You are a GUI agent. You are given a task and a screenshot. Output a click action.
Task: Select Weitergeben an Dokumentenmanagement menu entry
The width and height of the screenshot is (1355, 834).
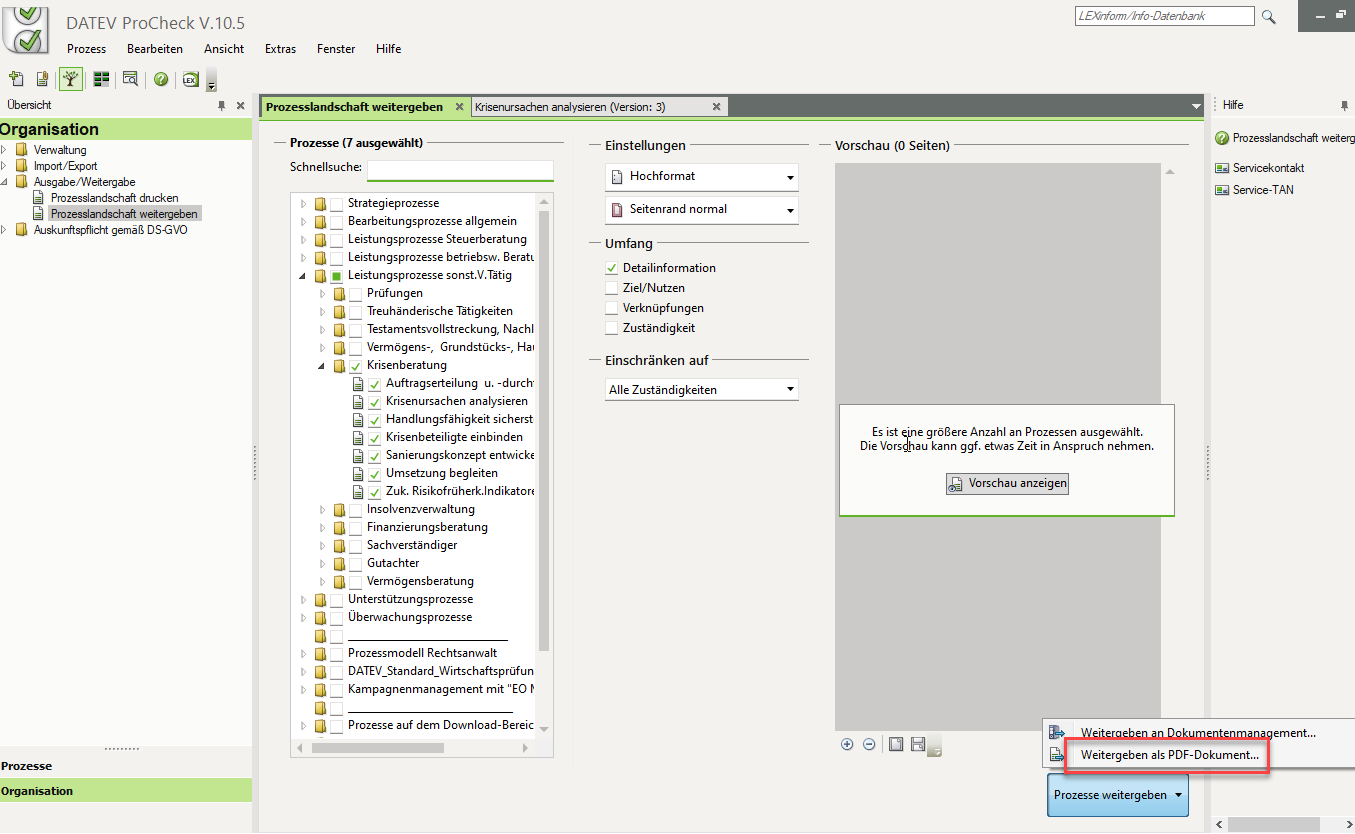click(1198, 733)
